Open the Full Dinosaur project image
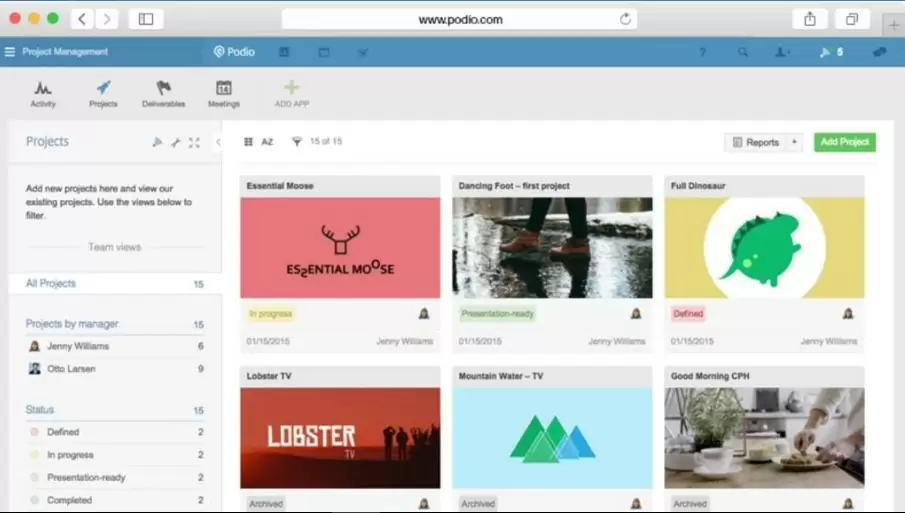Screen dimensions: 905x513 pyautogui.click(x=764, y=248)
